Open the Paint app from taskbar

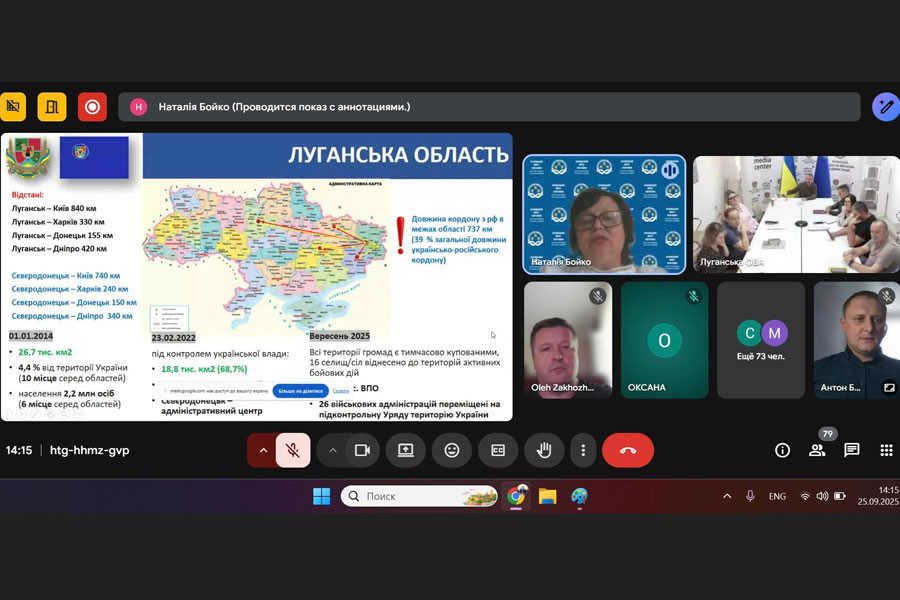[579, 496]
